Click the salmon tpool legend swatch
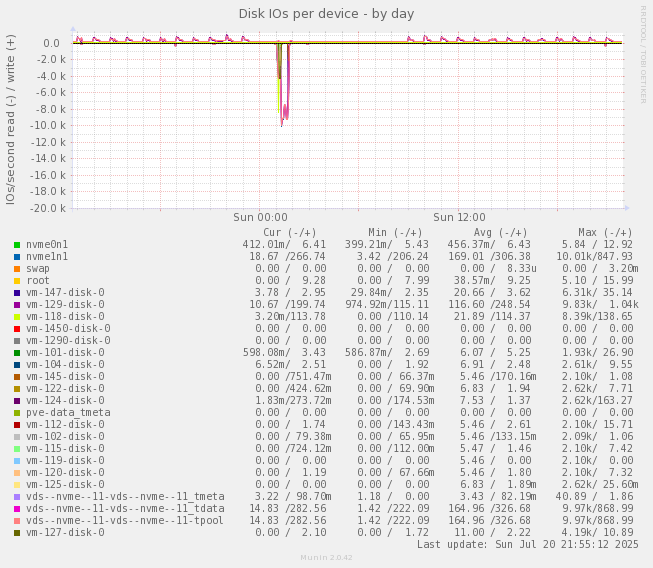This screenshot has width=653, height=568. point(17,521)
